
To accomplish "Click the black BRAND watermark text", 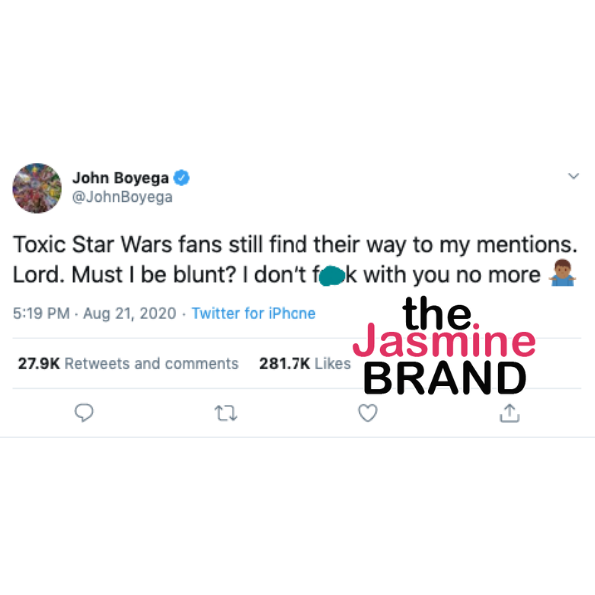I will (x=445, y=378).
